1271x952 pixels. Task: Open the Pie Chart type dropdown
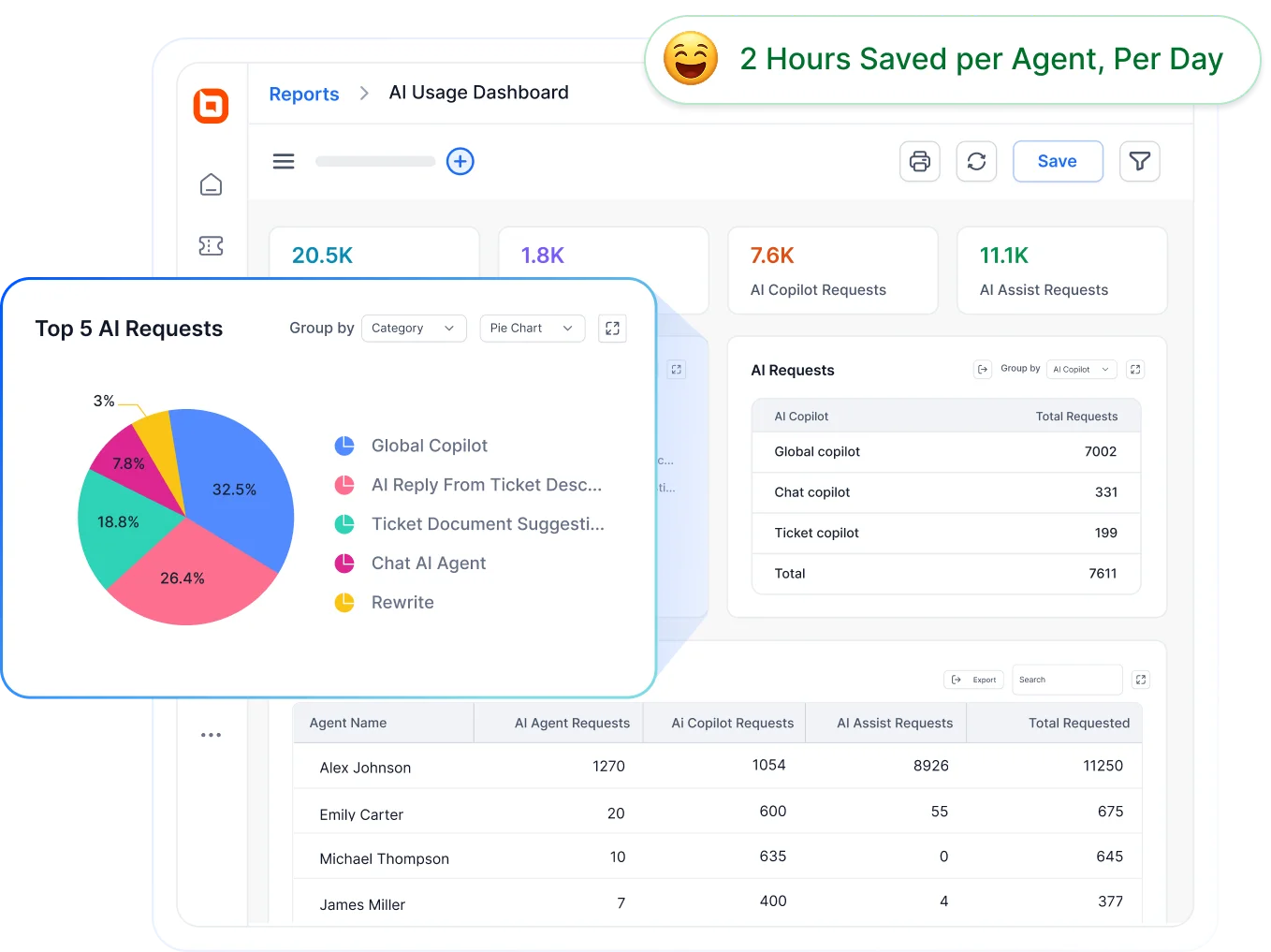tap(532, 328)
